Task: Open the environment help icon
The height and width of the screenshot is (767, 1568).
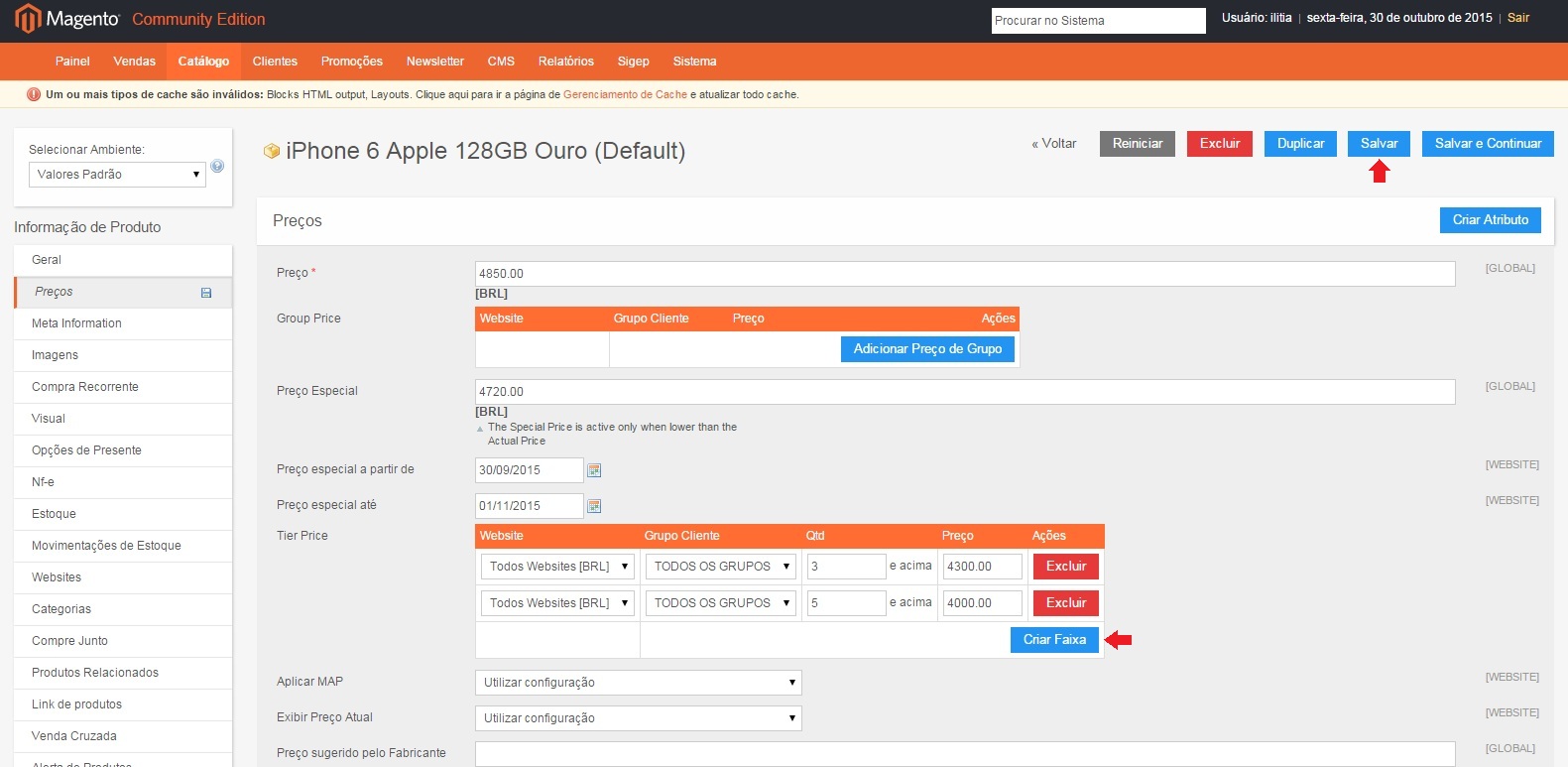Action: pyautogui.click(x=217, y=166)
